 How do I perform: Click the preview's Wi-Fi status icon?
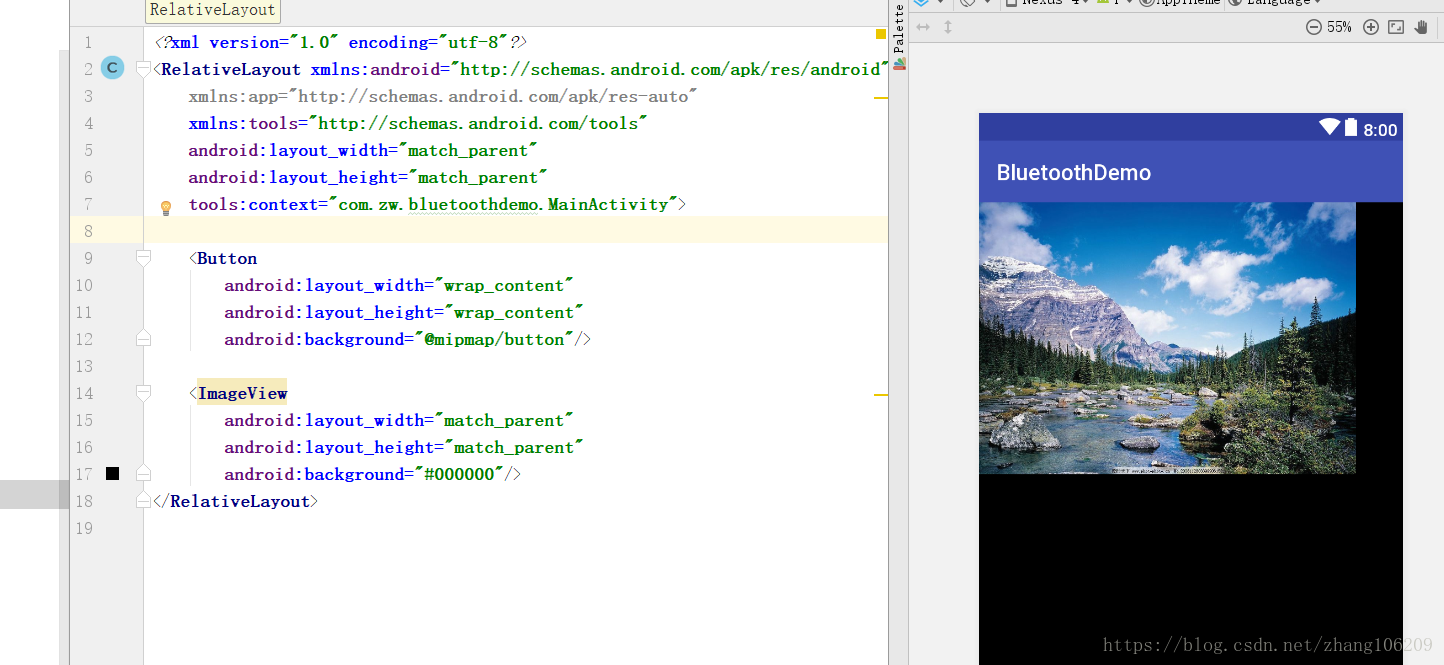click(x=1329, y=127)
